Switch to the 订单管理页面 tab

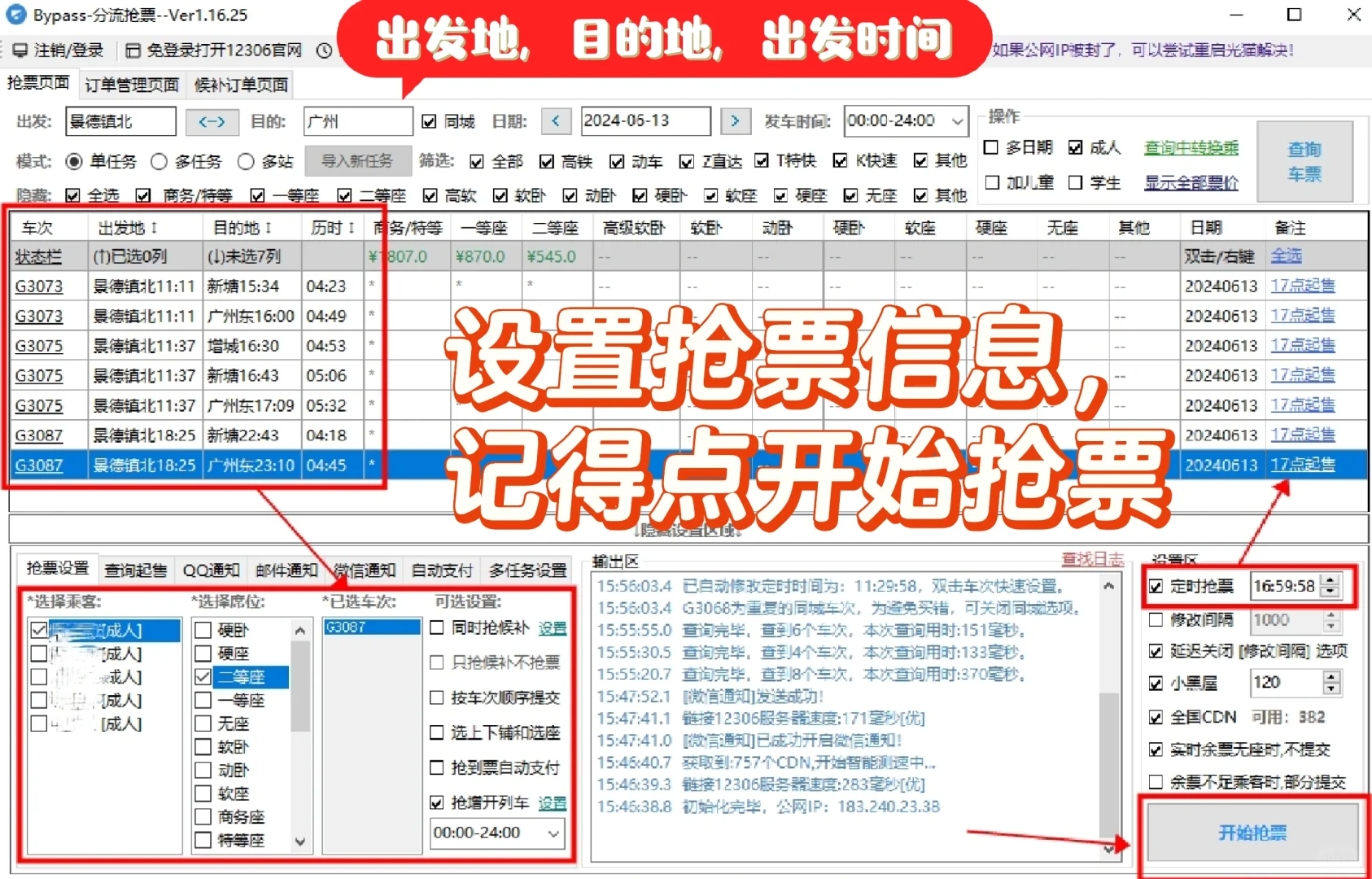coord(131,82)
